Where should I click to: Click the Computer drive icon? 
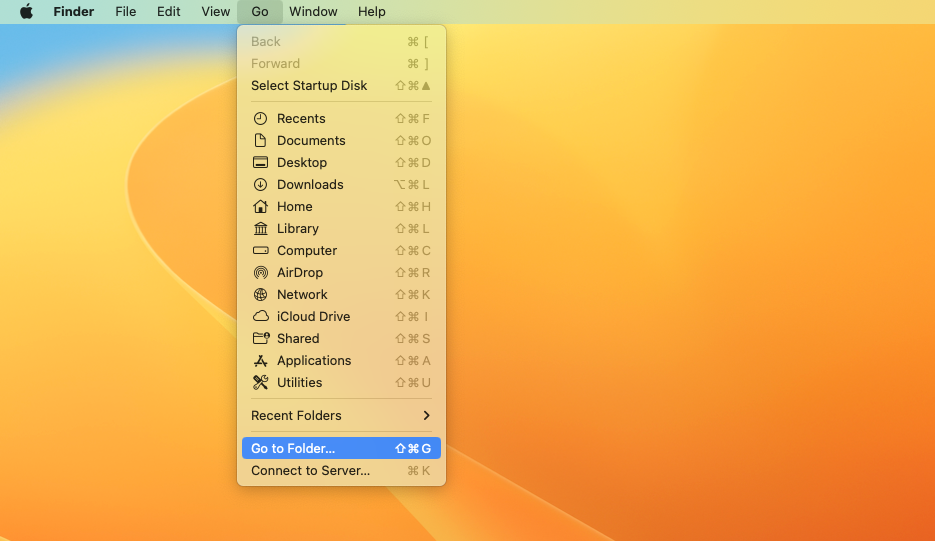point(261,251)
